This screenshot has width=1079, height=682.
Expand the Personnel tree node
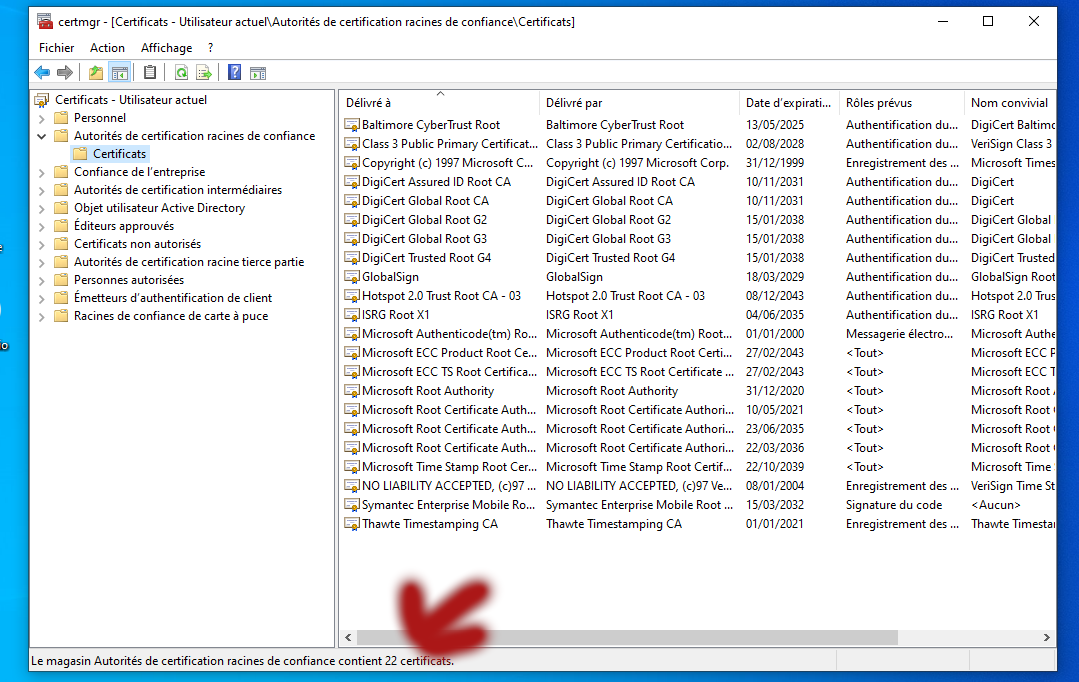42,118
